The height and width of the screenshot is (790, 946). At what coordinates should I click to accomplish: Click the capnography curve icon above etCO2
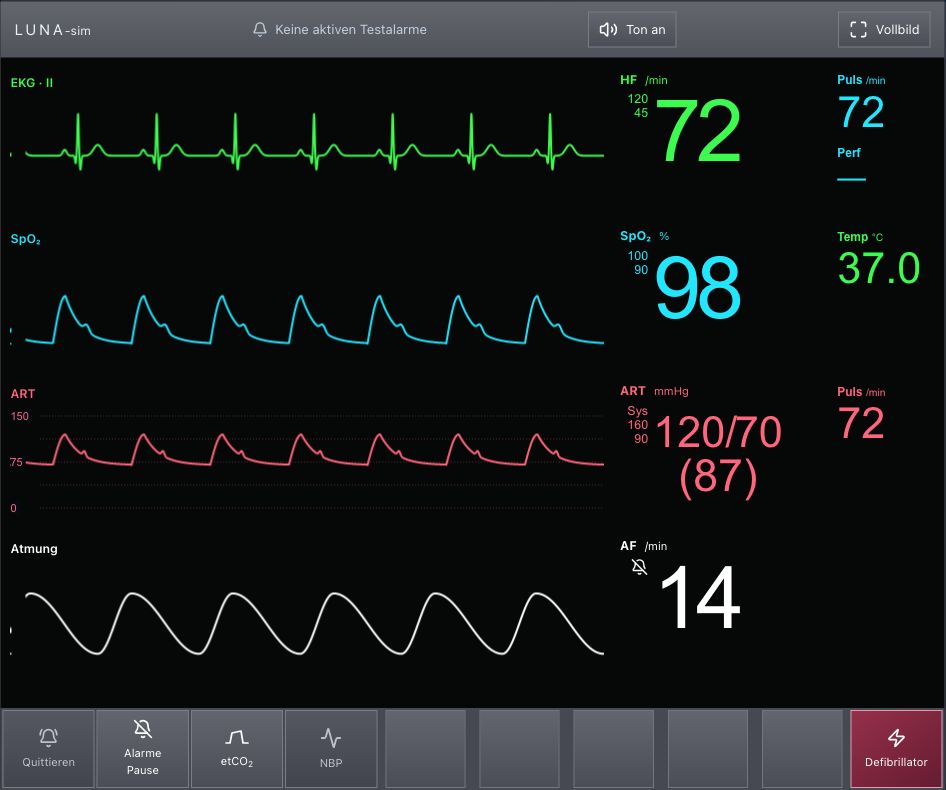click(x=236, y=737)
